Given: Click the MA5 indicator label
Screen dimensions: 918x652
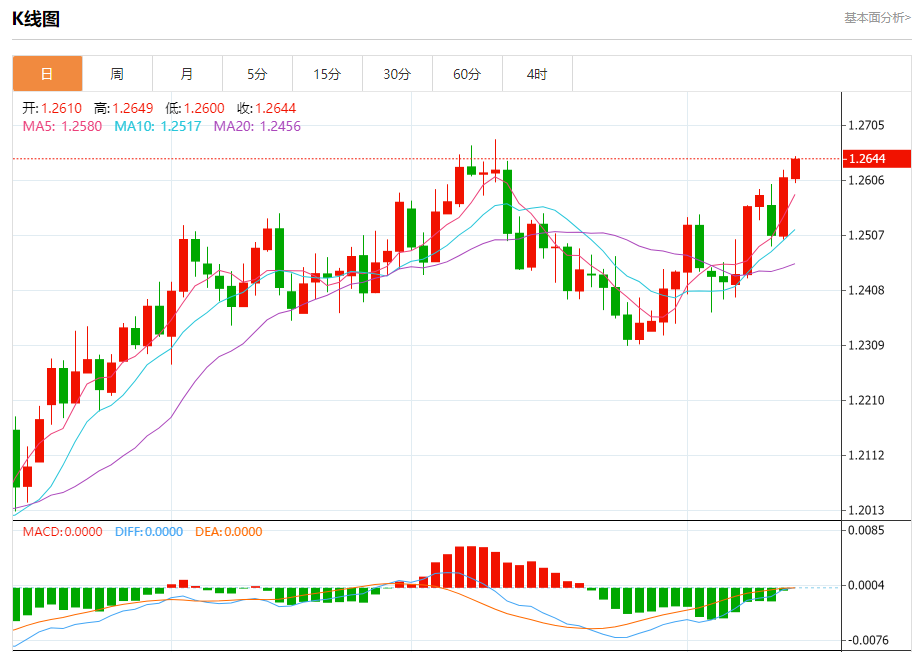Looking at the screenshot, I should (x=62, y=126).
